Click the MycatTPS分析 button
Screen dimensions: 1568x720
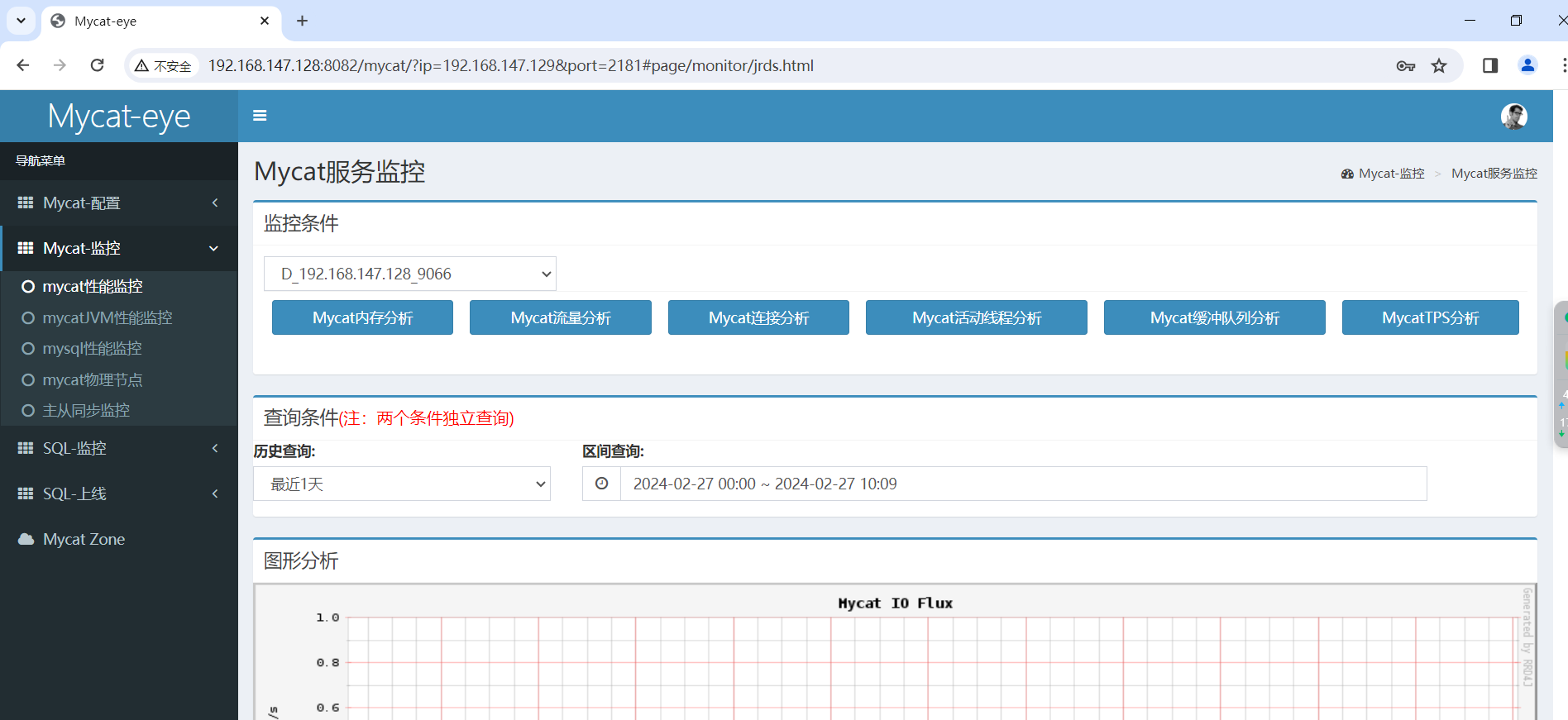tap(1431, 317)
